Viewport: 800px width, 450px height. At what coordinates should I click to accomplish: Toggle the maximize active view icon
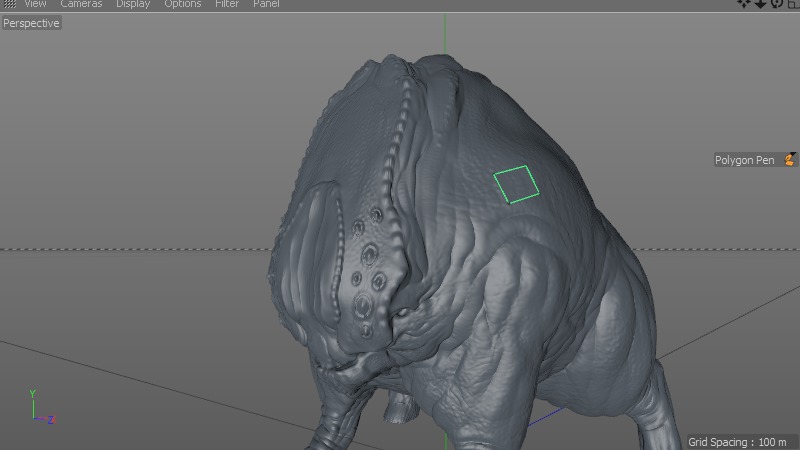[792, 3]
